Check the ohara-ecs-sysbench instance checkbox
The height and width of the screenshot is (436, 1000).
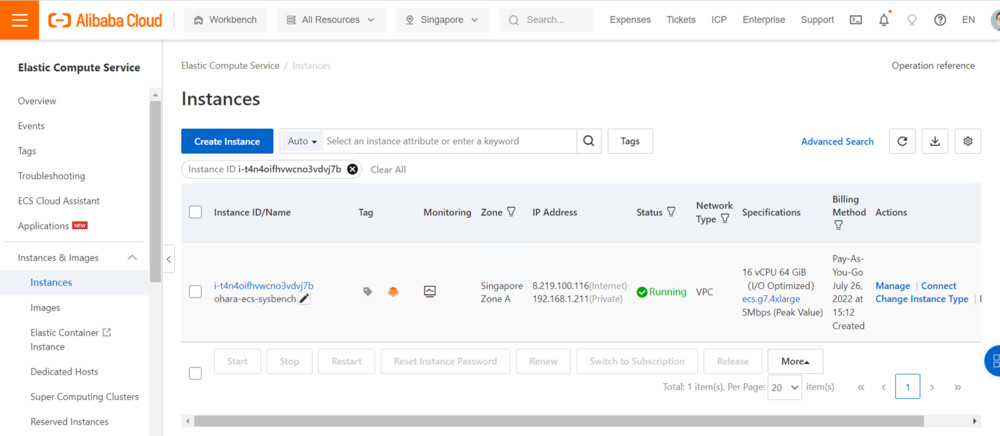coord(195,292)
